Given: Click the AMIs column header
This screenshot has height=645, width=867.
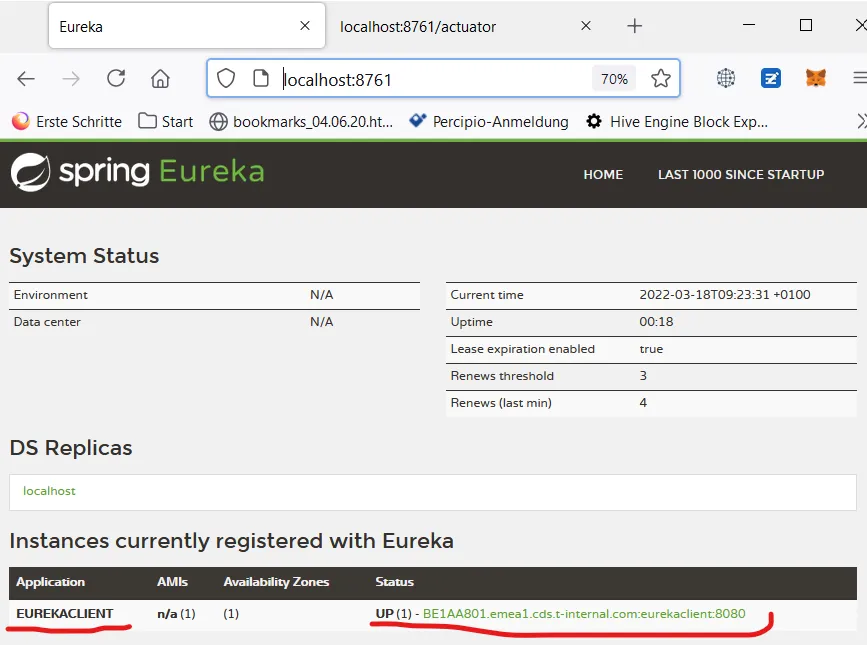Looking at the screenshot, I should (x=172, y=581).
